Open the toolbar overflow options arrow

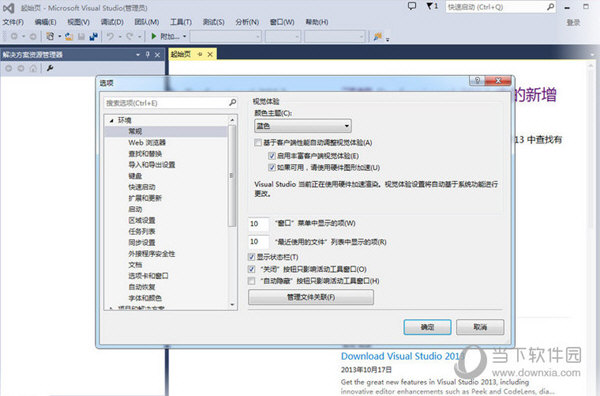387,39
